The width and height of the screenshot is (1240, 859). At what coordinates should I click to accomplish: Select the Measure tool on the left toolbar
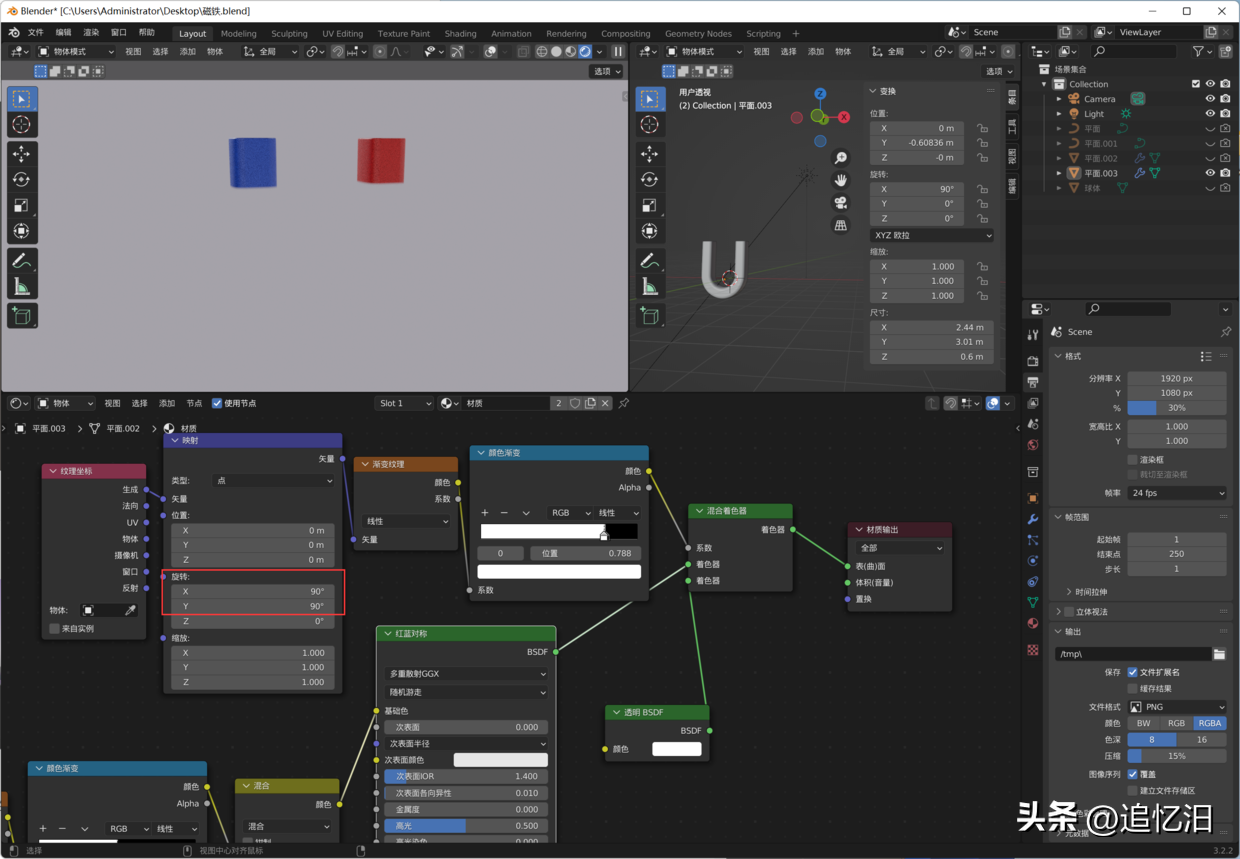pyautogui.click(x=21, y=285)
